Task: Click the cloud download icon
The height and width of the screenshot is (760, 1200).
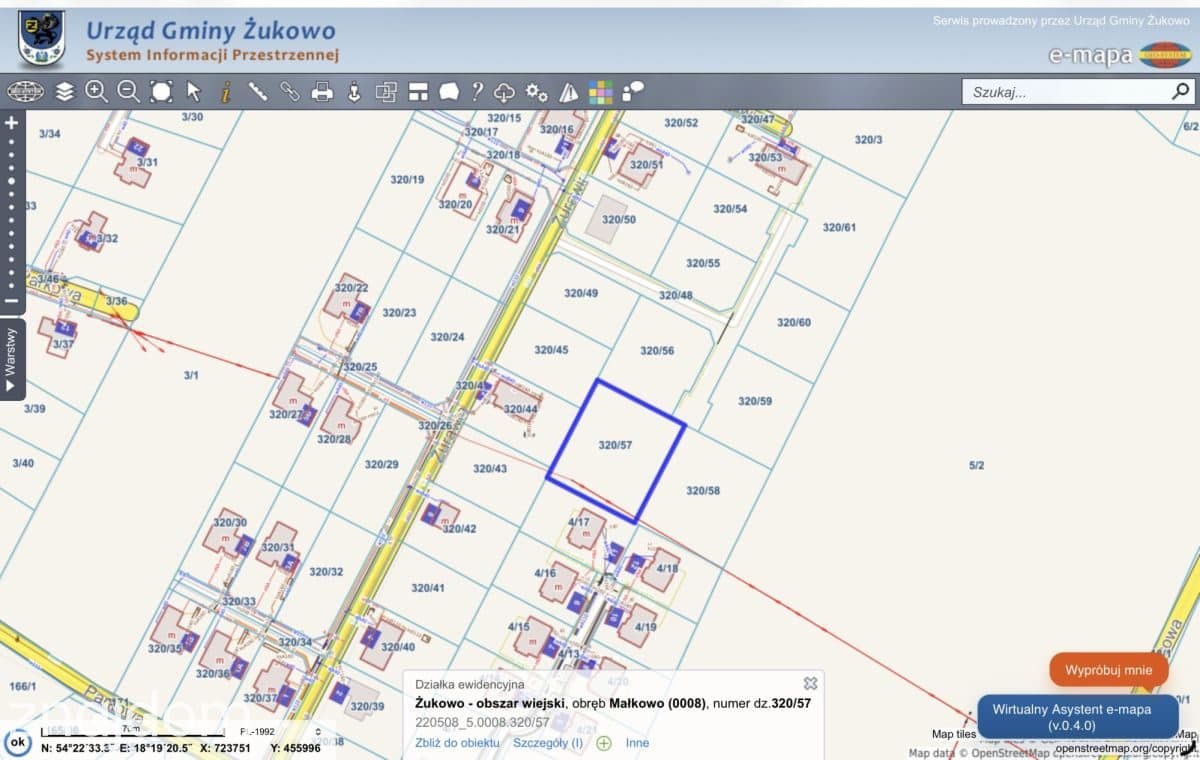Action: (505, 92)
